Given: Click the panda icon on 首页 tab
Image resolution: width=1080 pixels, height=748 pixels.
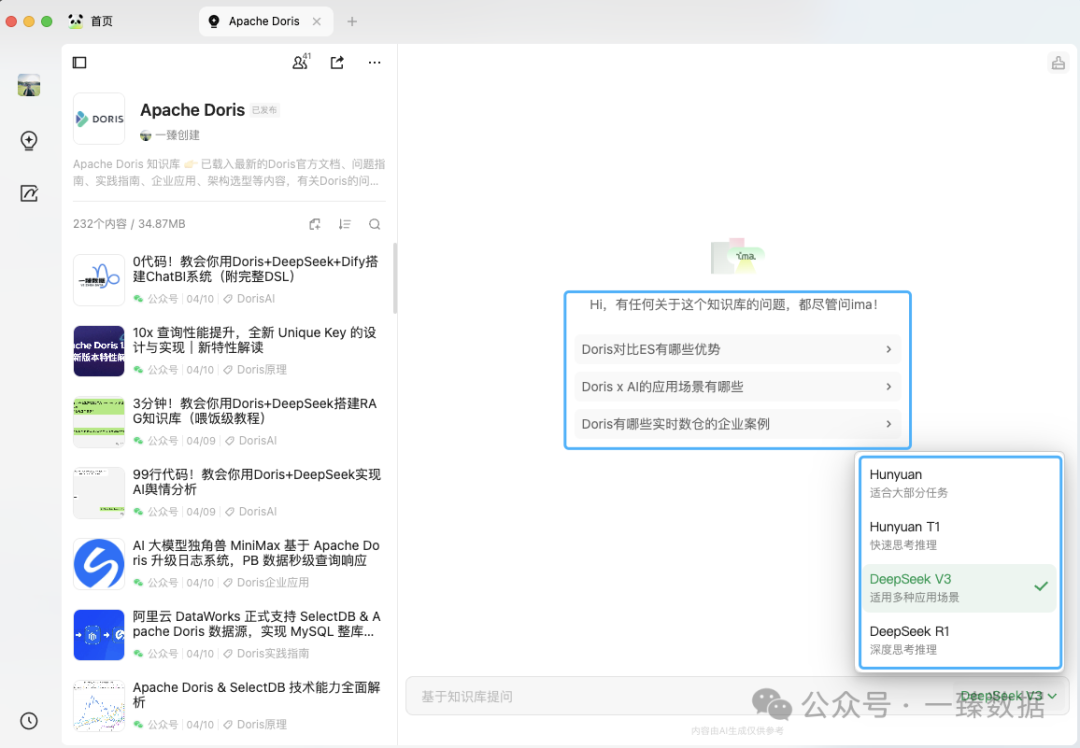Looking at the screenshot, I should 76,21.
